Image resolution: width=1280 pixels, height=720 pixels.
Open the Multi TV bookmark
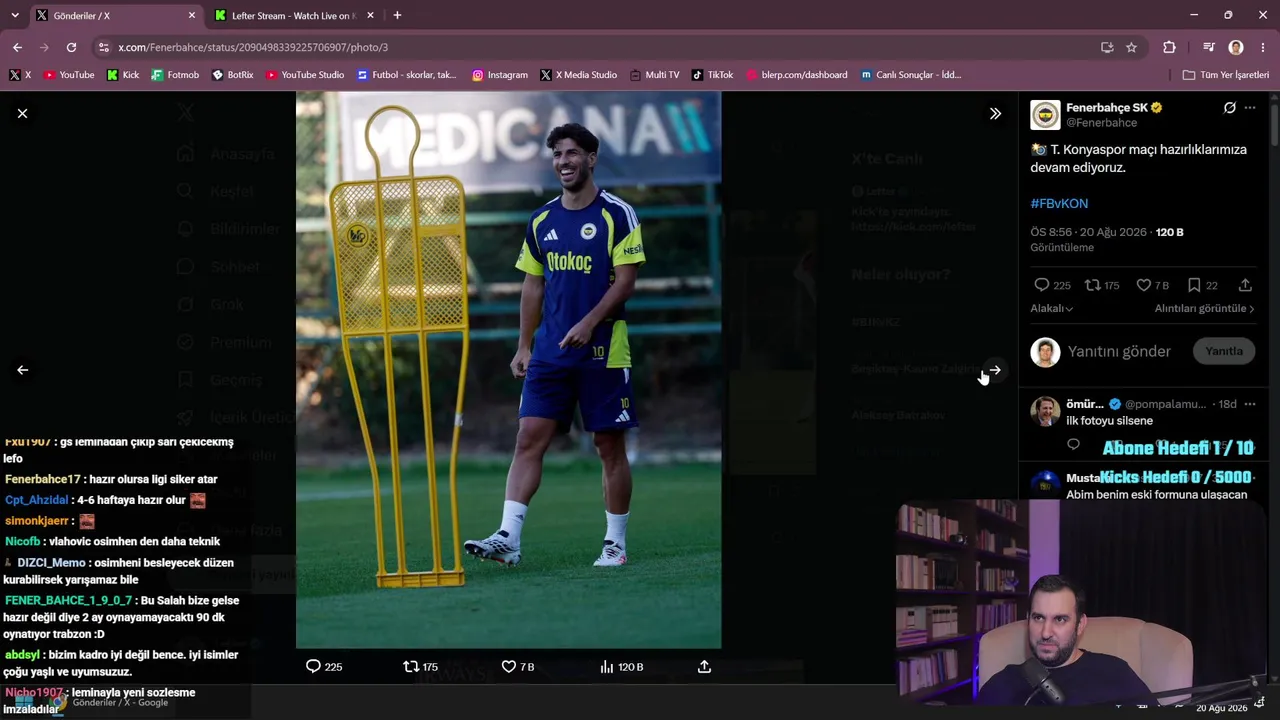(654, 75)
